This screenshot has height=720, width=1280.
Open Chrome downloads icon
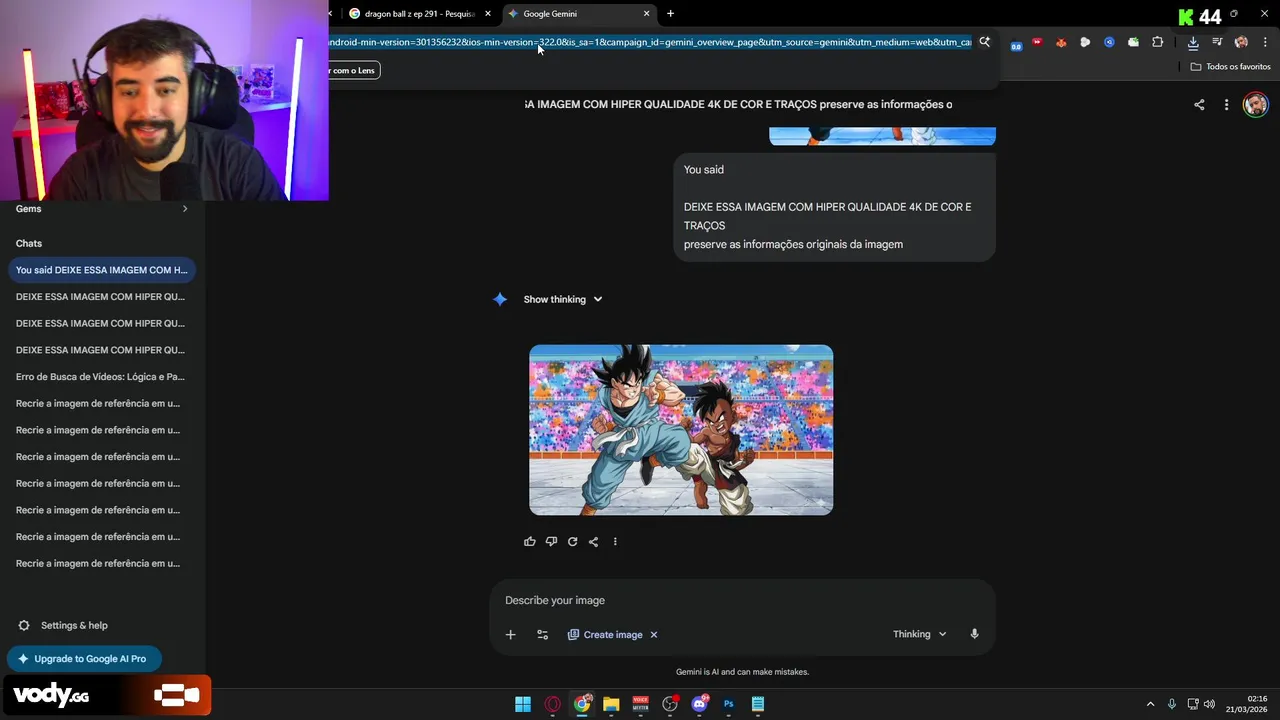click(1193, 42)
